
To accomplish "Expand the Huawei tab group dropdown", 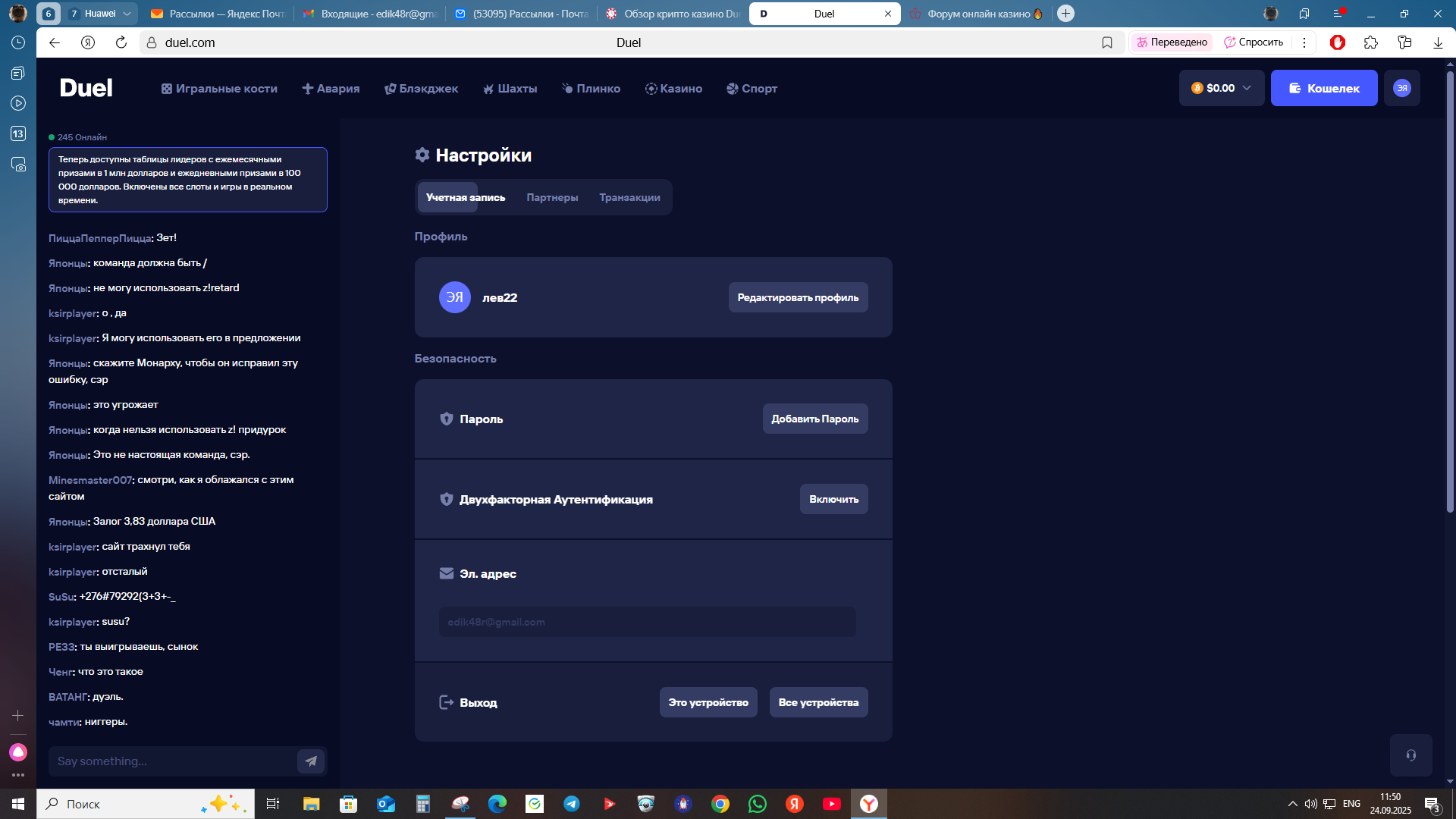I will pos(127,14).
